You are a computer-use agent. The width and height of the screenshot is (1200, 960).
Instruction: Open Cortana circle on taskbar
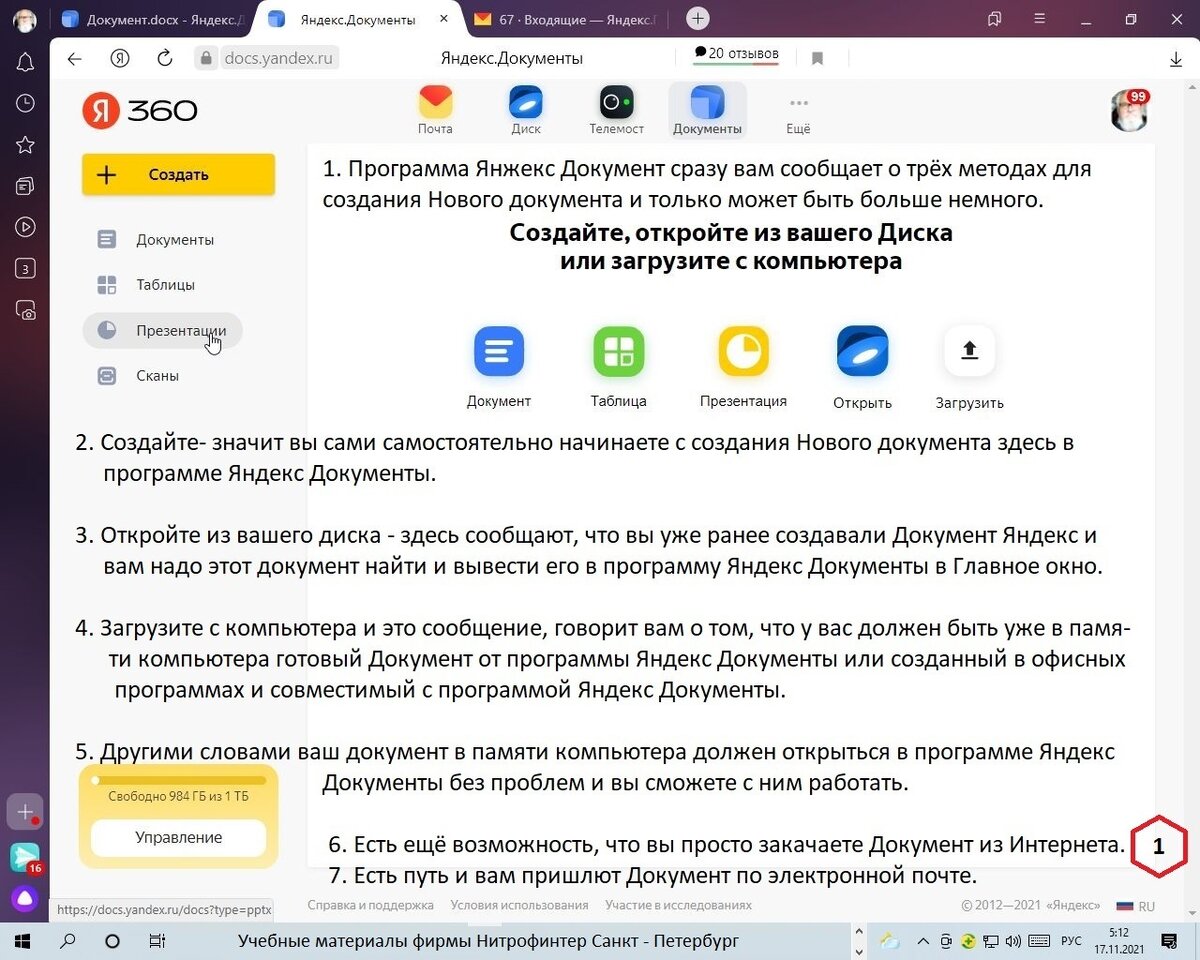(x=112, y=941)
